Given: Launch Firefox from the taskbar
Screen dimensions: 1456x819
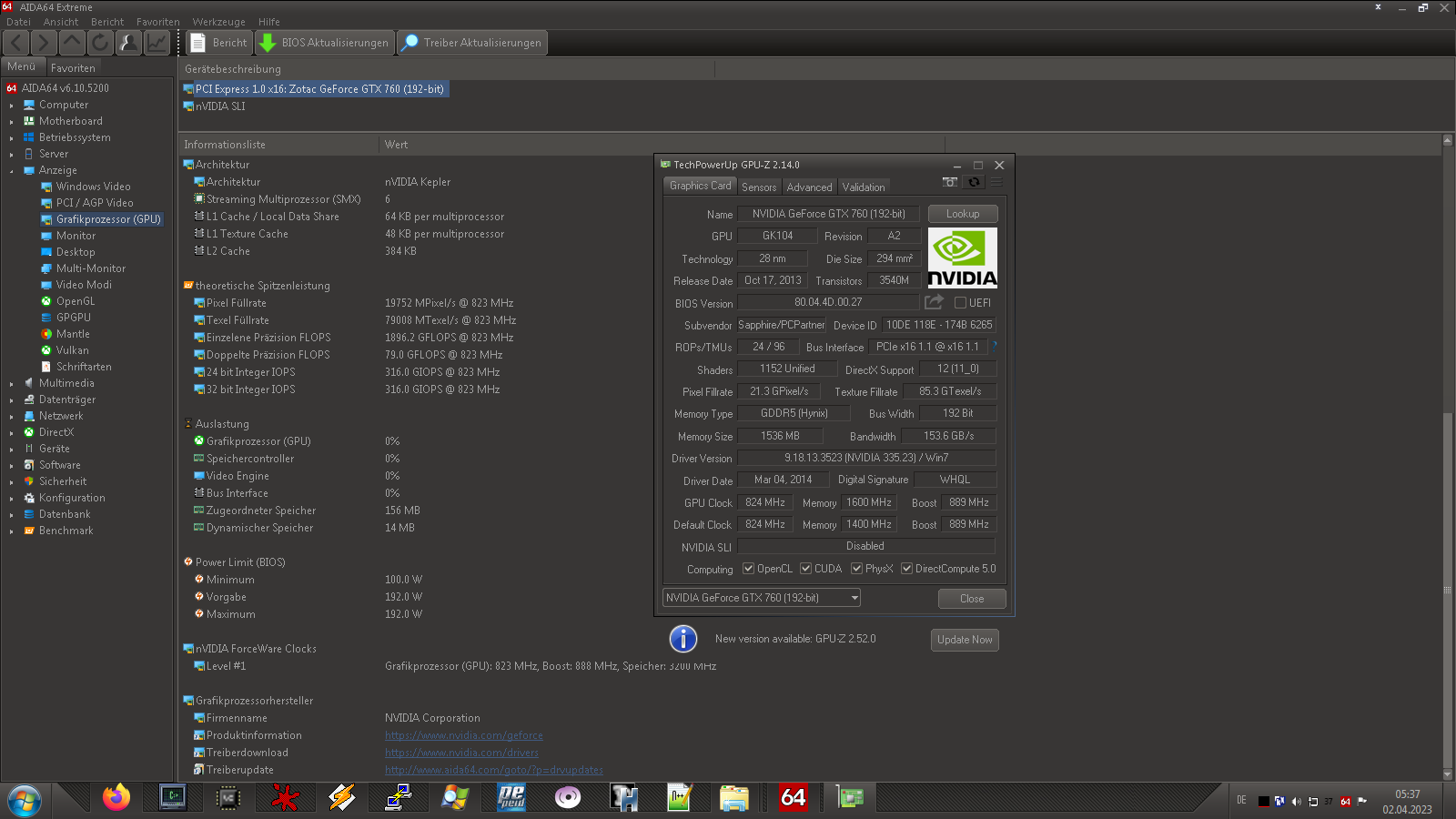Looking at the screenshot, I should tap(116, 798).
